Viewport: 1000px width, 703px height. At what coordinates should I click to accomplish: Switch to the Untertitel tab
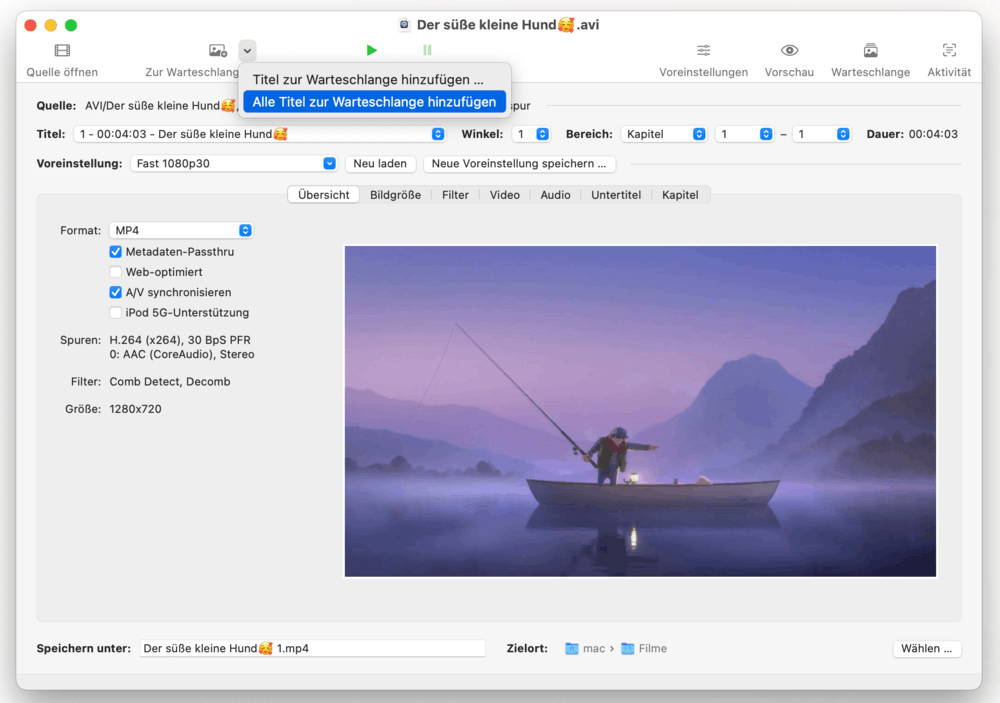[615, 195]
